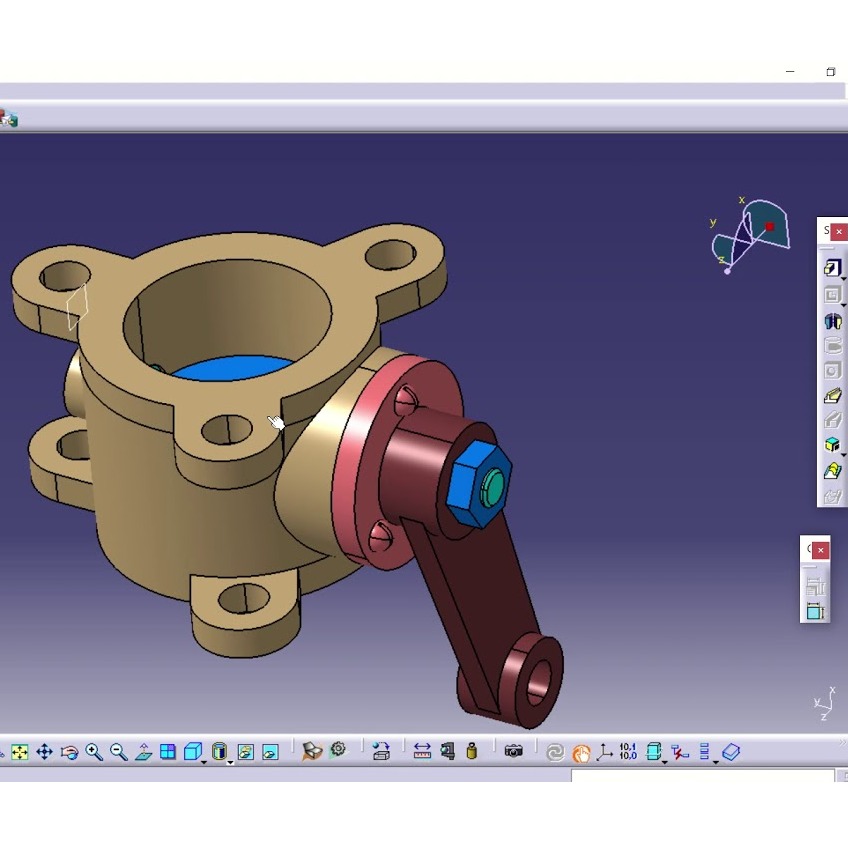Toggle the Multi-View window layout icon
Viewport: 848px width, 848px height.
pyautogui.click(x=168, y=752)
